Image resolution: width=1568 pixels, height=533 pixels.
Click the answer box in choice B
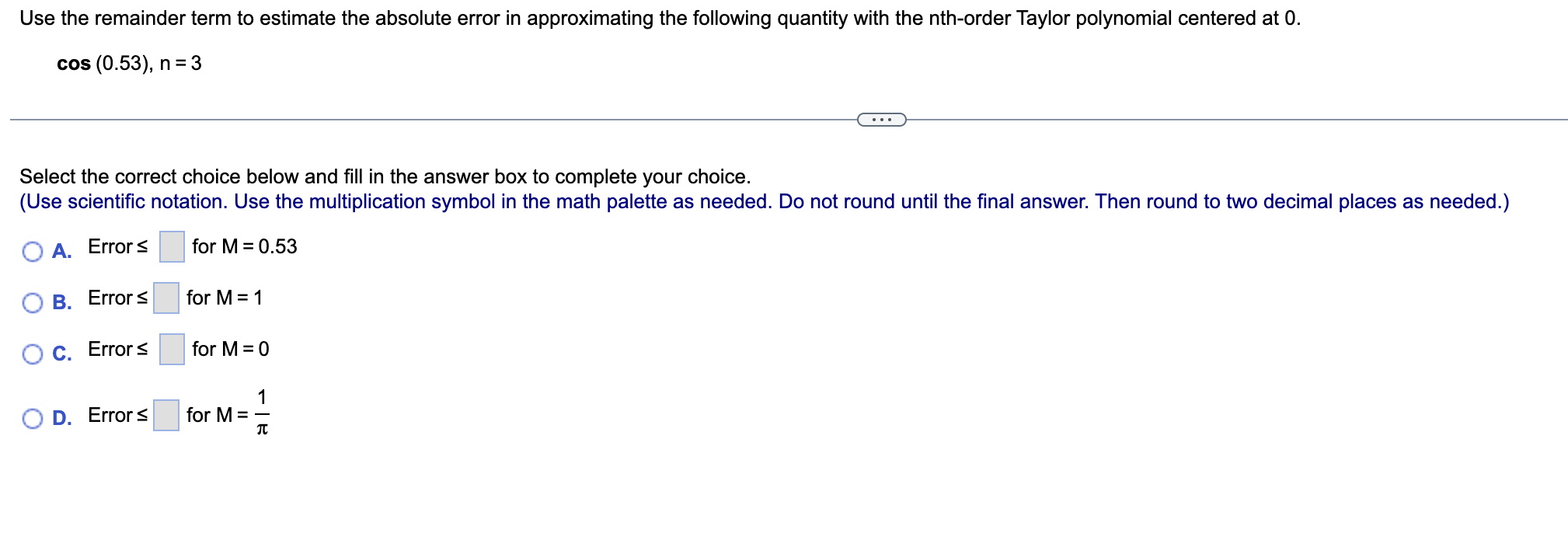point(166,298)
